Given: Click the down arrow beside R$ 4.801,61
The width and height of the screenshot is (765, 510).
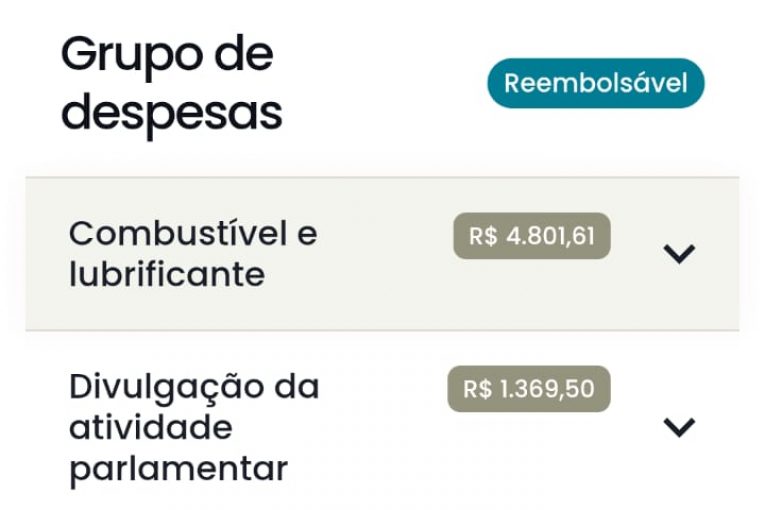Looking at the screenshot, I should point(679,254).
